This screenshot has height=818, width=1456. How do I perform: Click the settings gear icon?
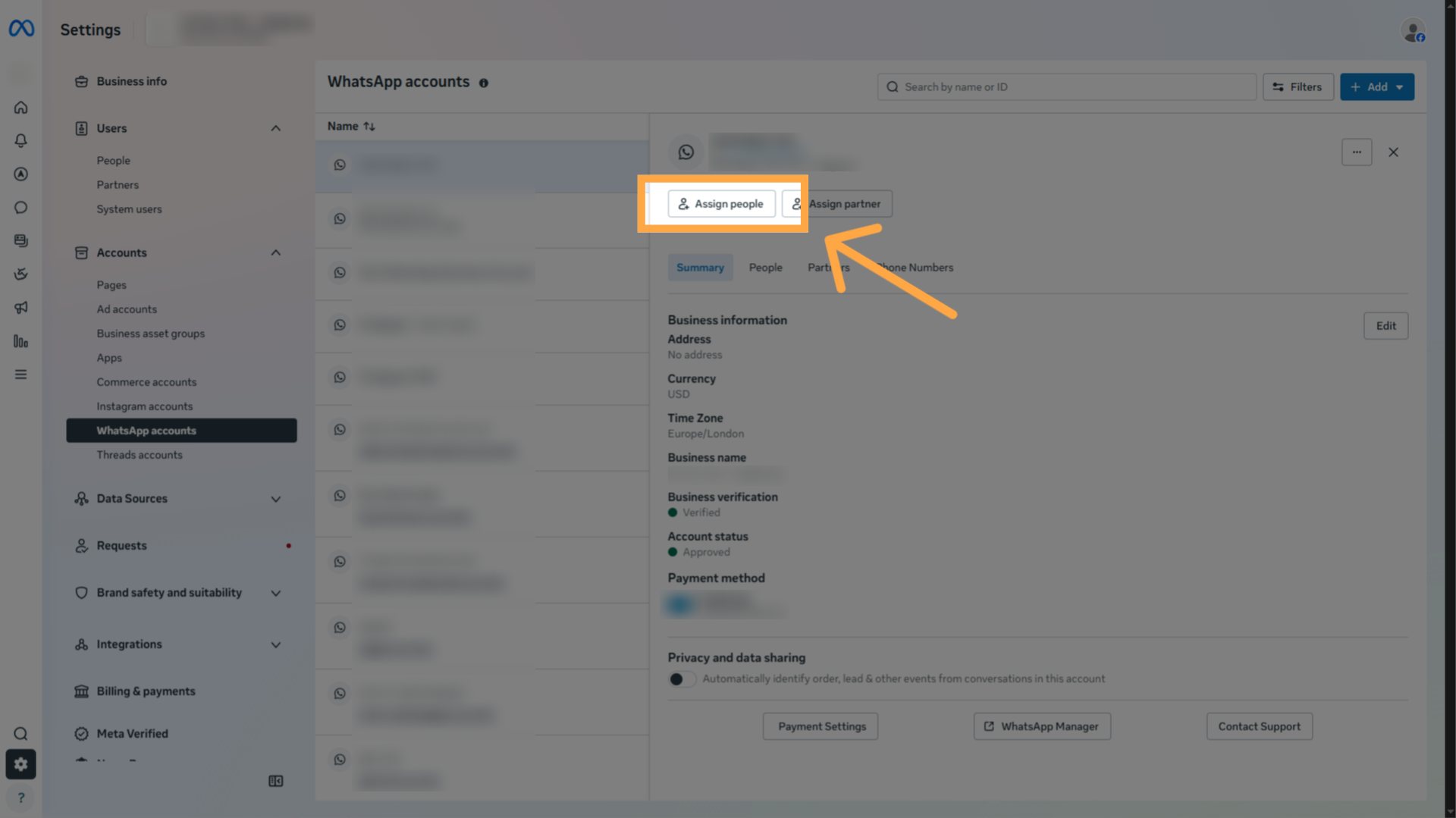[x=21, y=765]
